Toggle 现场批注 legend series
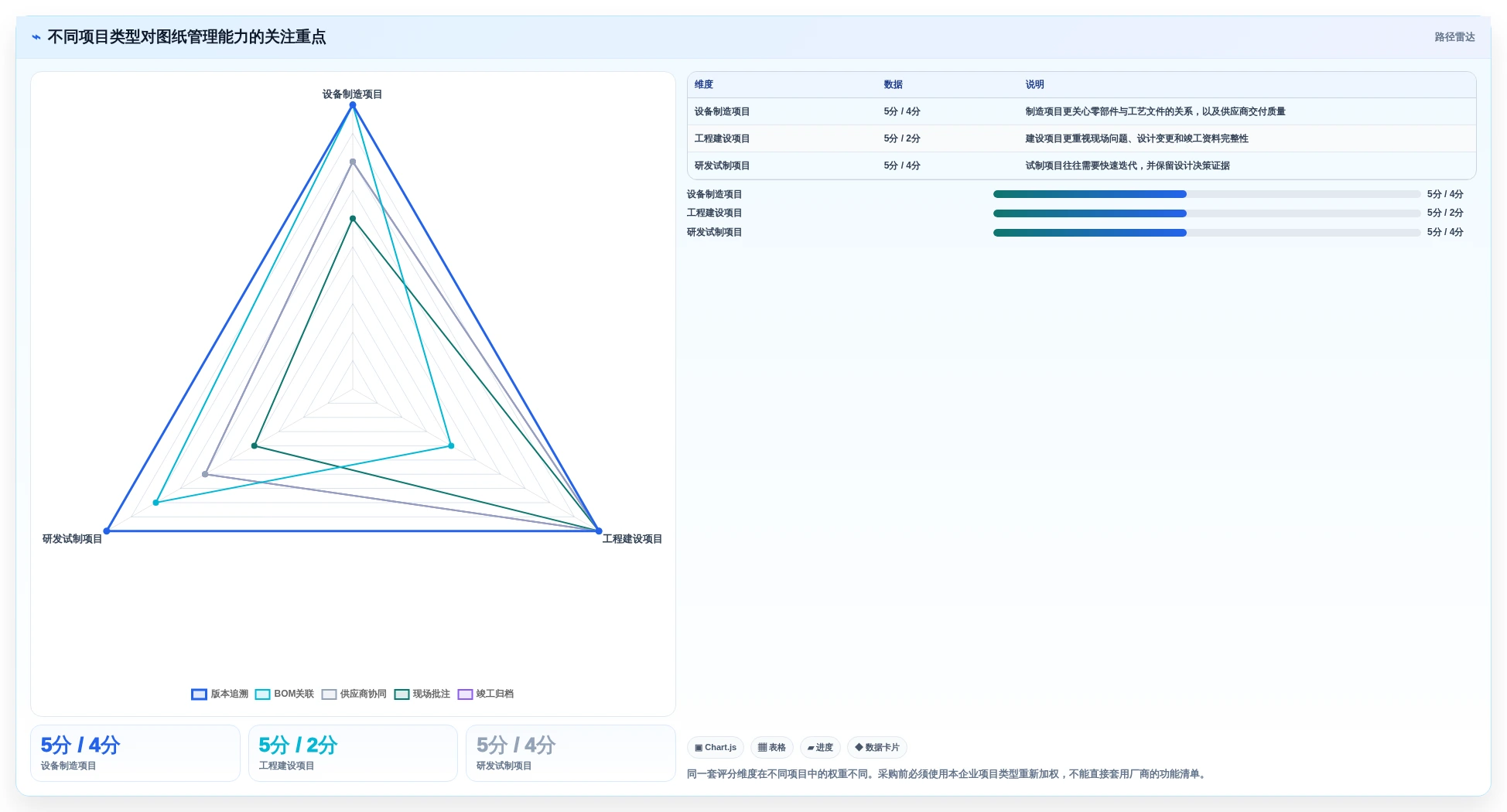The image size is (1507, 812). [x=422, y=694]
